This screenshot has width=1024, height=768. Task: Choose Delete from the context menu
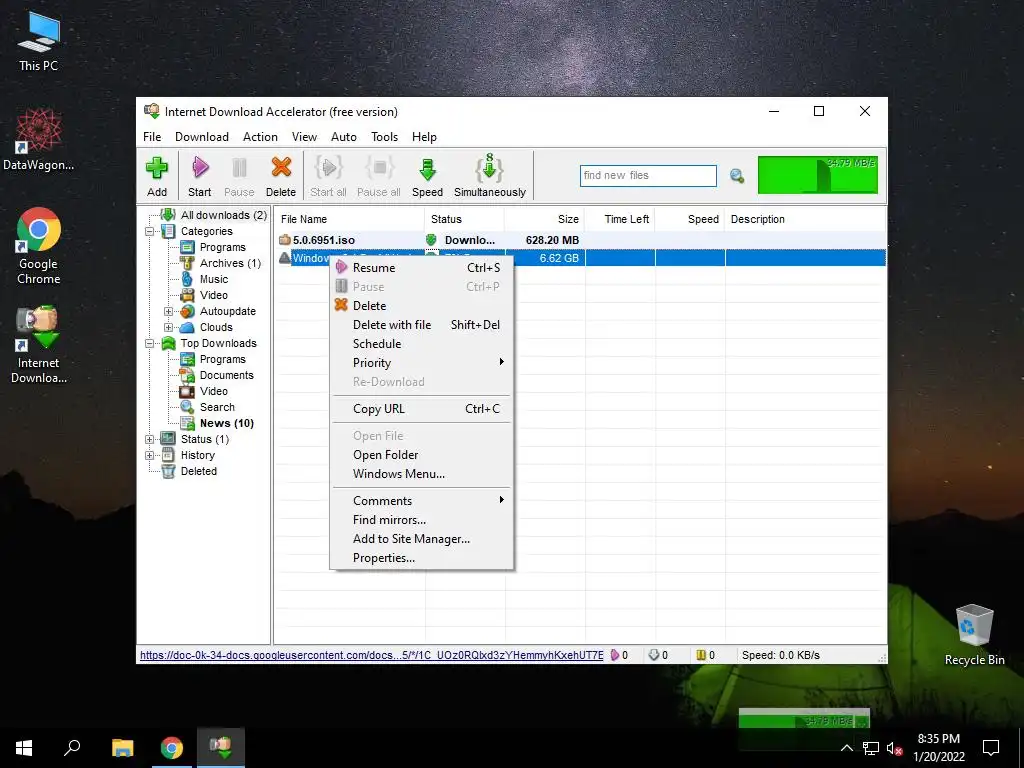(421, 306)
